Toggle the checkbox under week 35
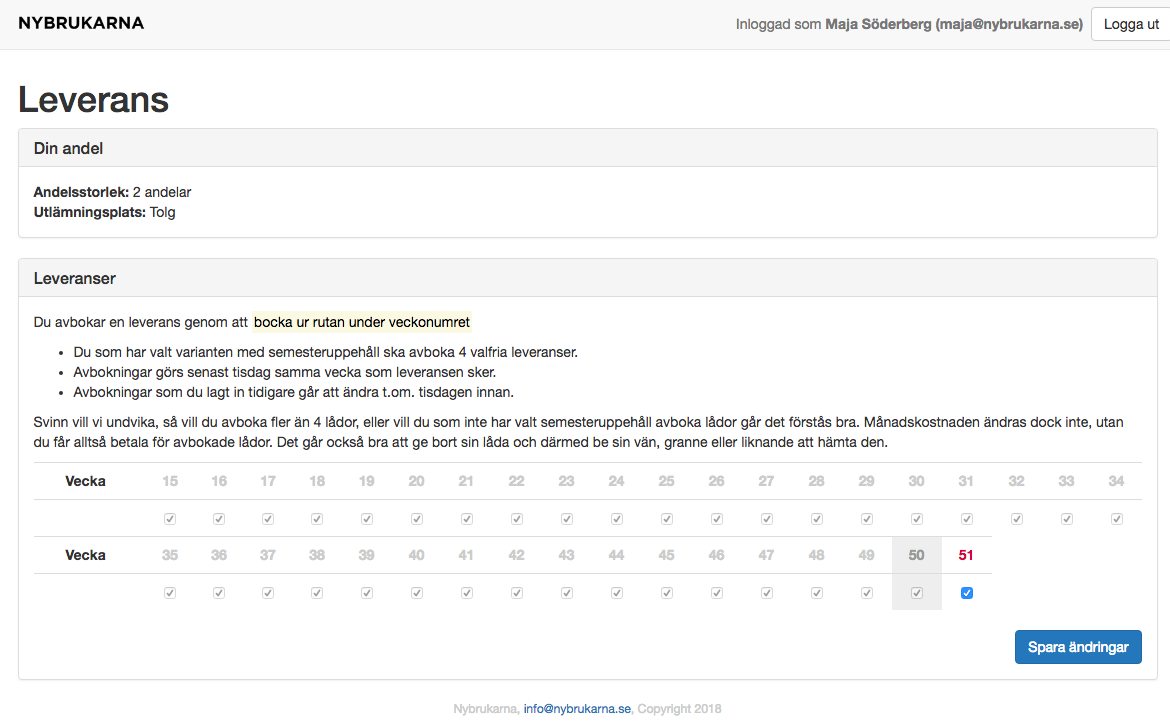The image size is (1170, 726). (170, 593)
